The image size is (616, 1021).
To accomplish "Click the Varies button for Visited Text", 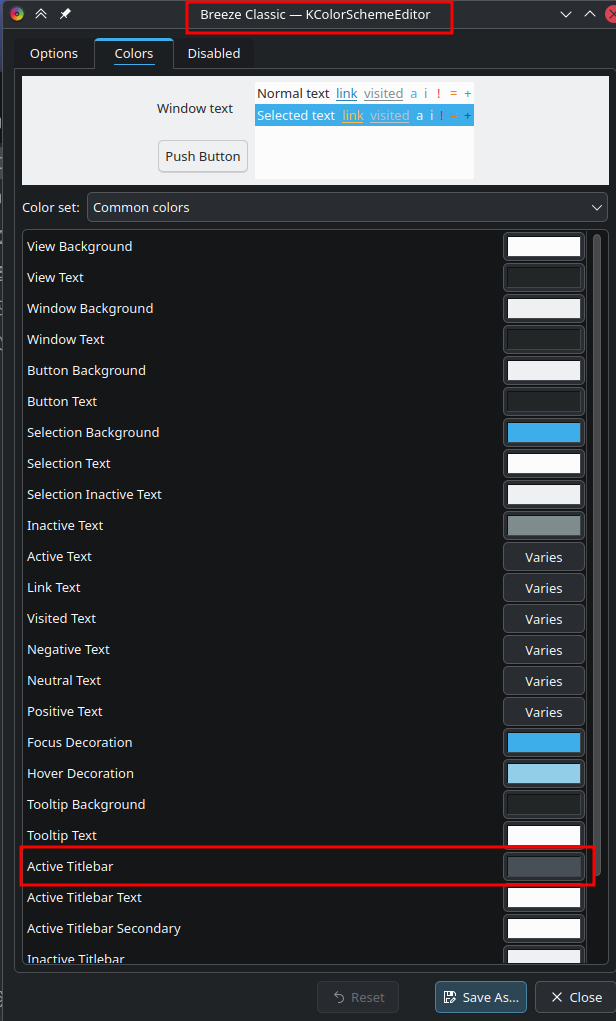I will point(544,619).
